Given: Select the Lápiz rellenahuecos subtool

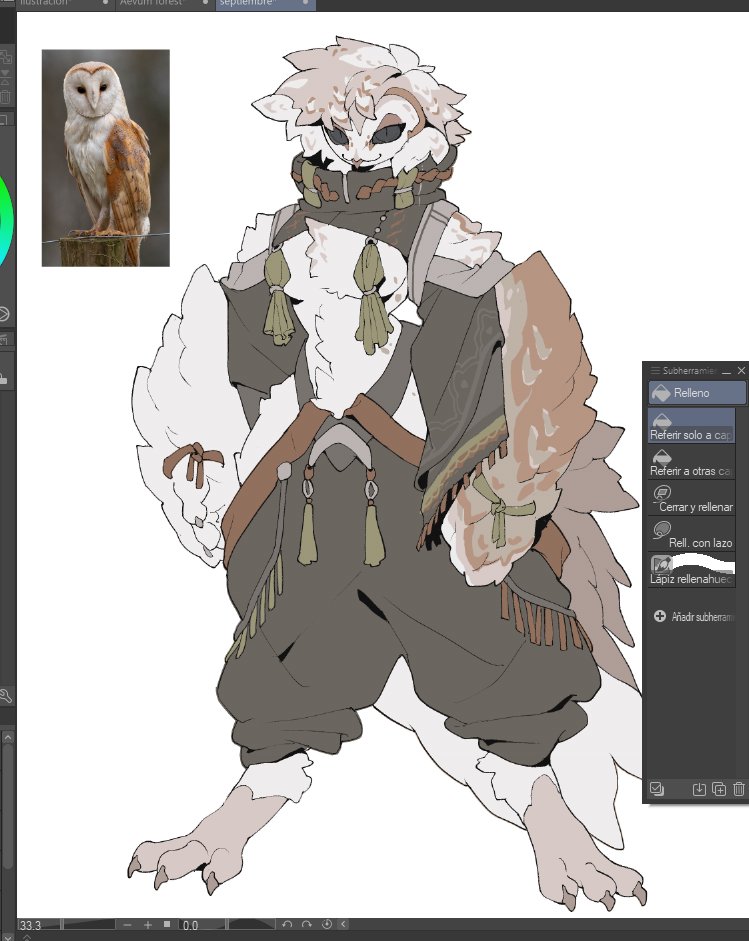Looking at the screenshot, I should (x=691, y=570).
